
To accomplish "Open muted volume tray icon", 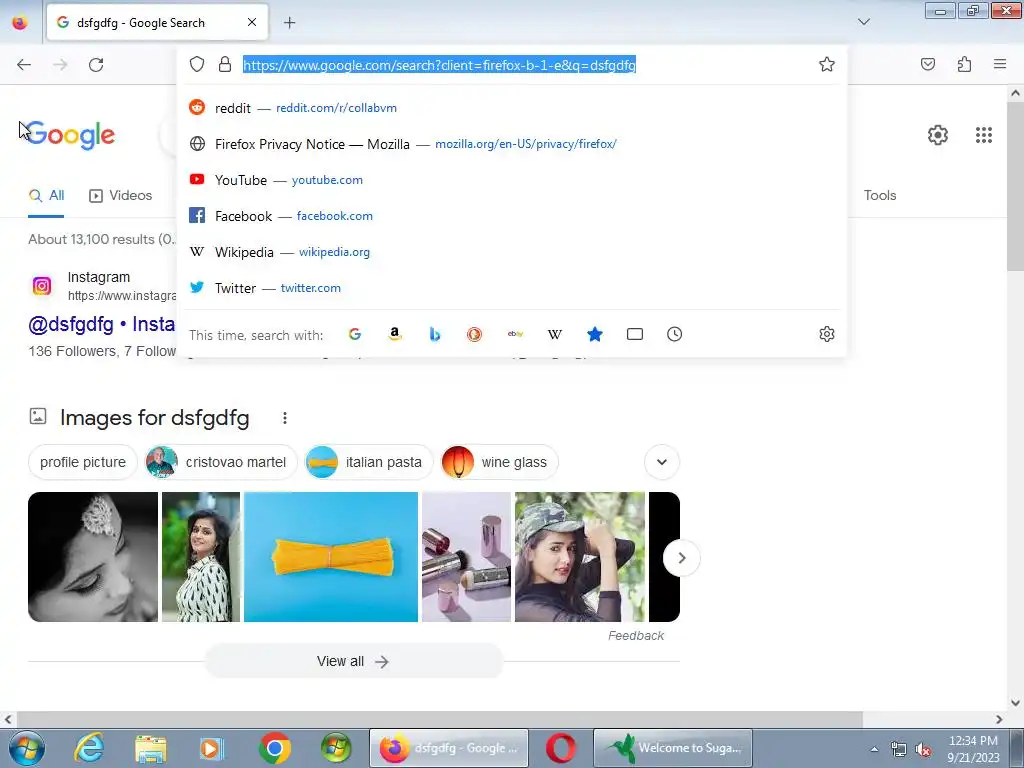I will (x=923, y=749).
